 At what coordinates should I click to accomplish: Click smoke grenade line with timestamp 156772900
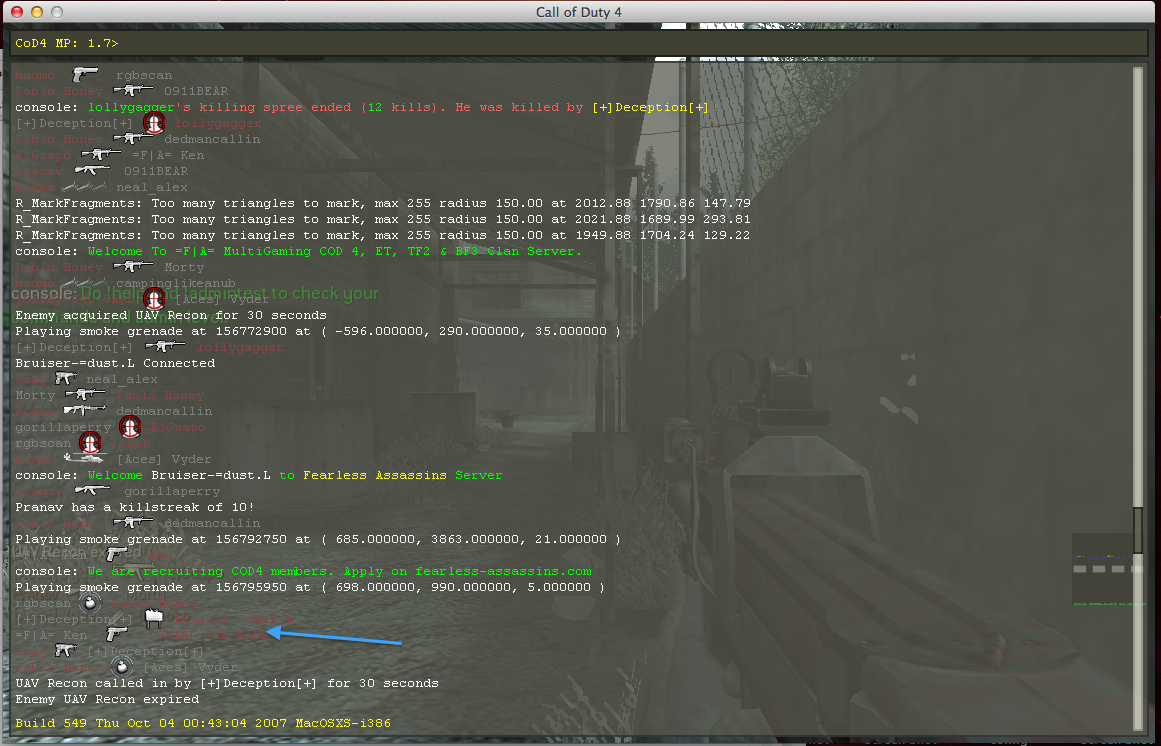click(318, 331)
